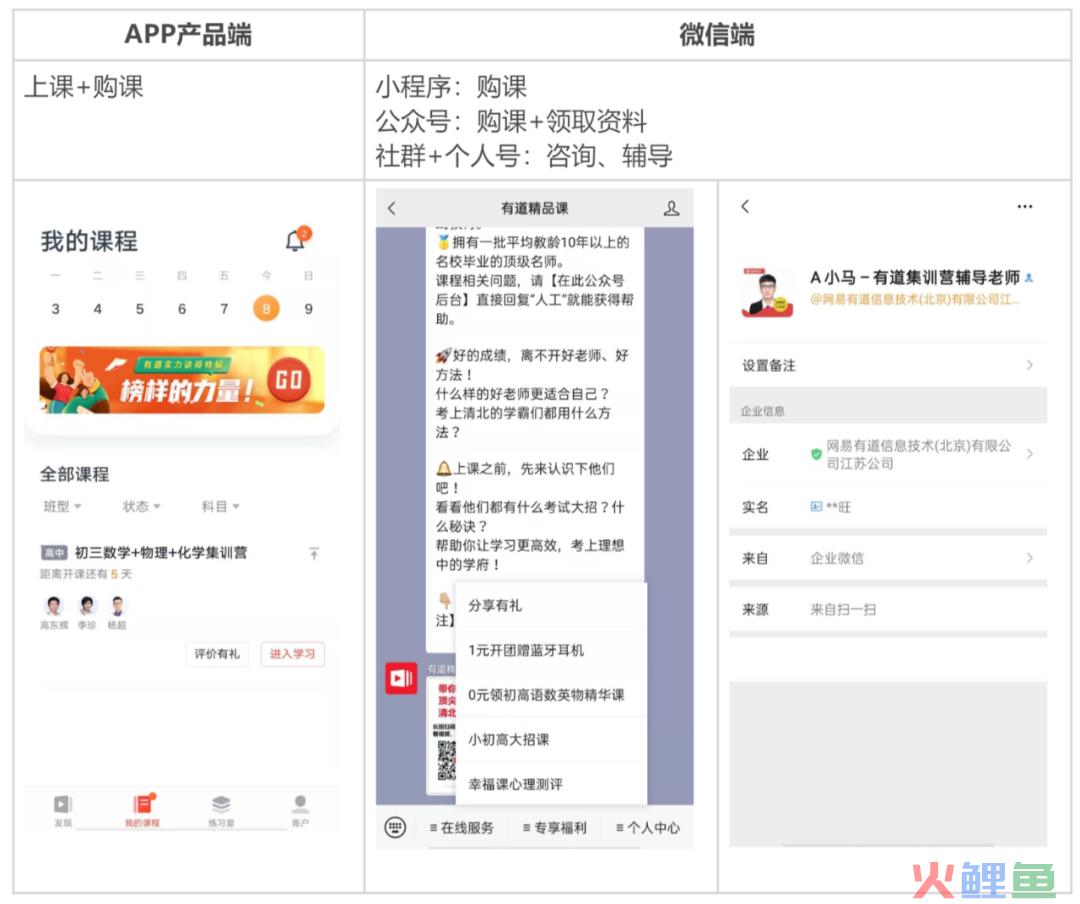View teacher 高东辉's avatar

click(x=54, y=606)
